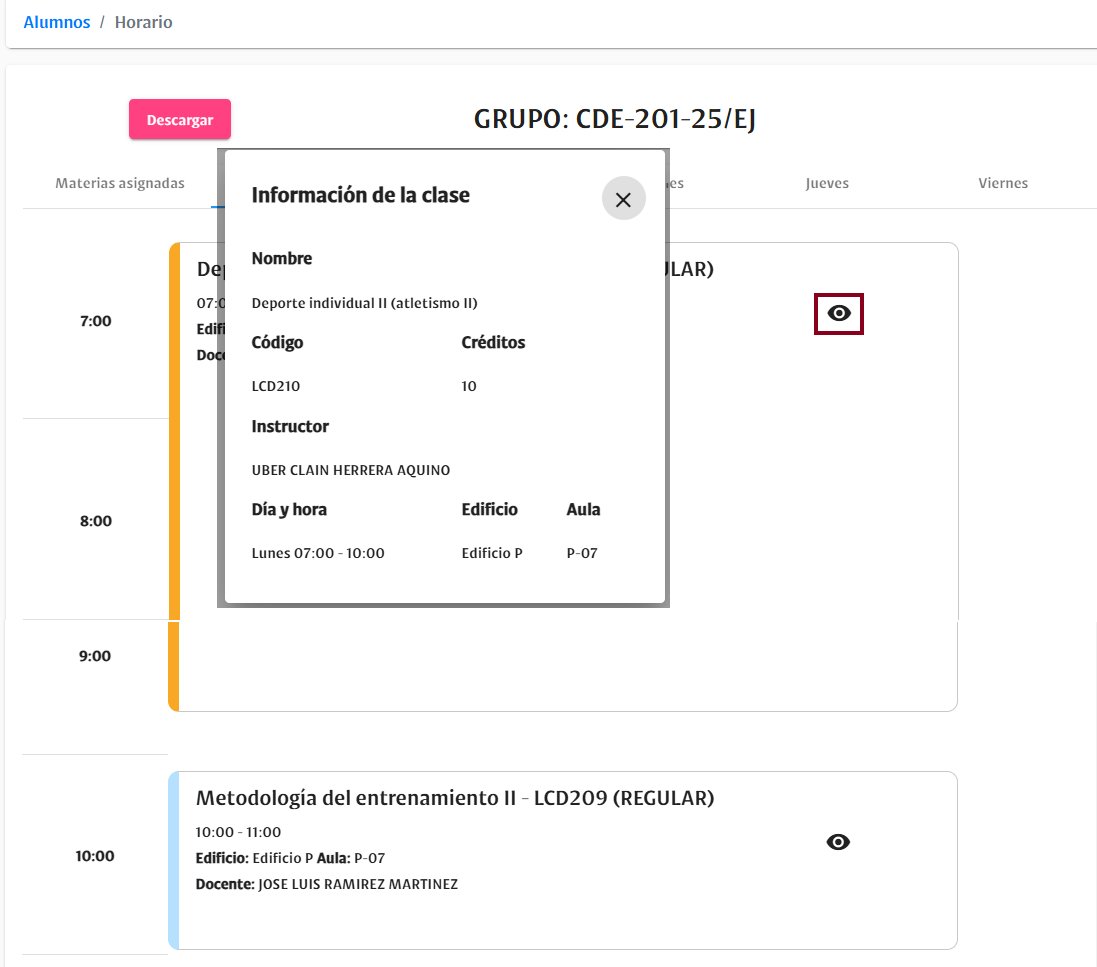Click the 10:00 time slot label
Image resolution: width=1097 pixels, height=967 pixels.
pyautogui.click(x=95, y=856)
